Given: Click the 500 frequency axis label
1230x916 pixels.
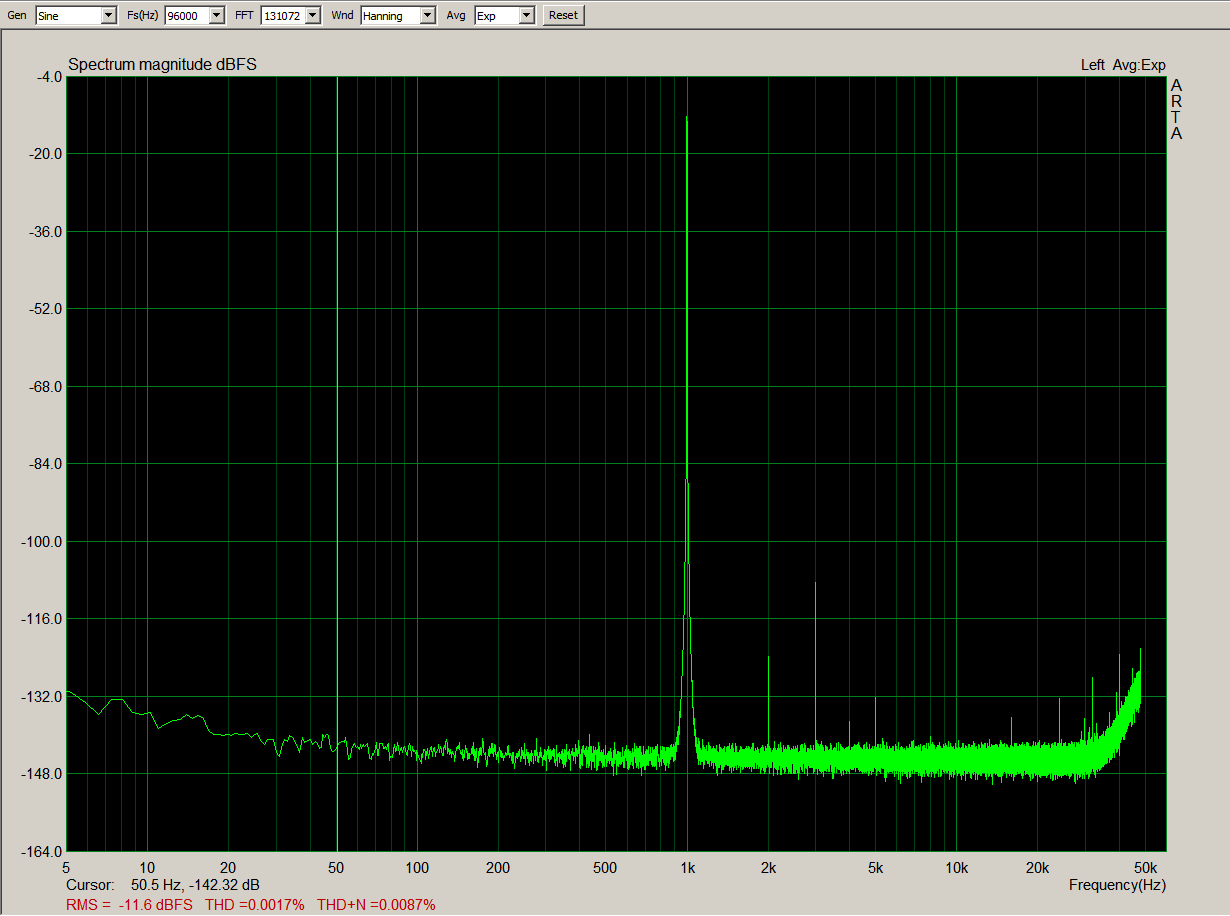Looking at the screenshot, I should (x=605, y=868).
